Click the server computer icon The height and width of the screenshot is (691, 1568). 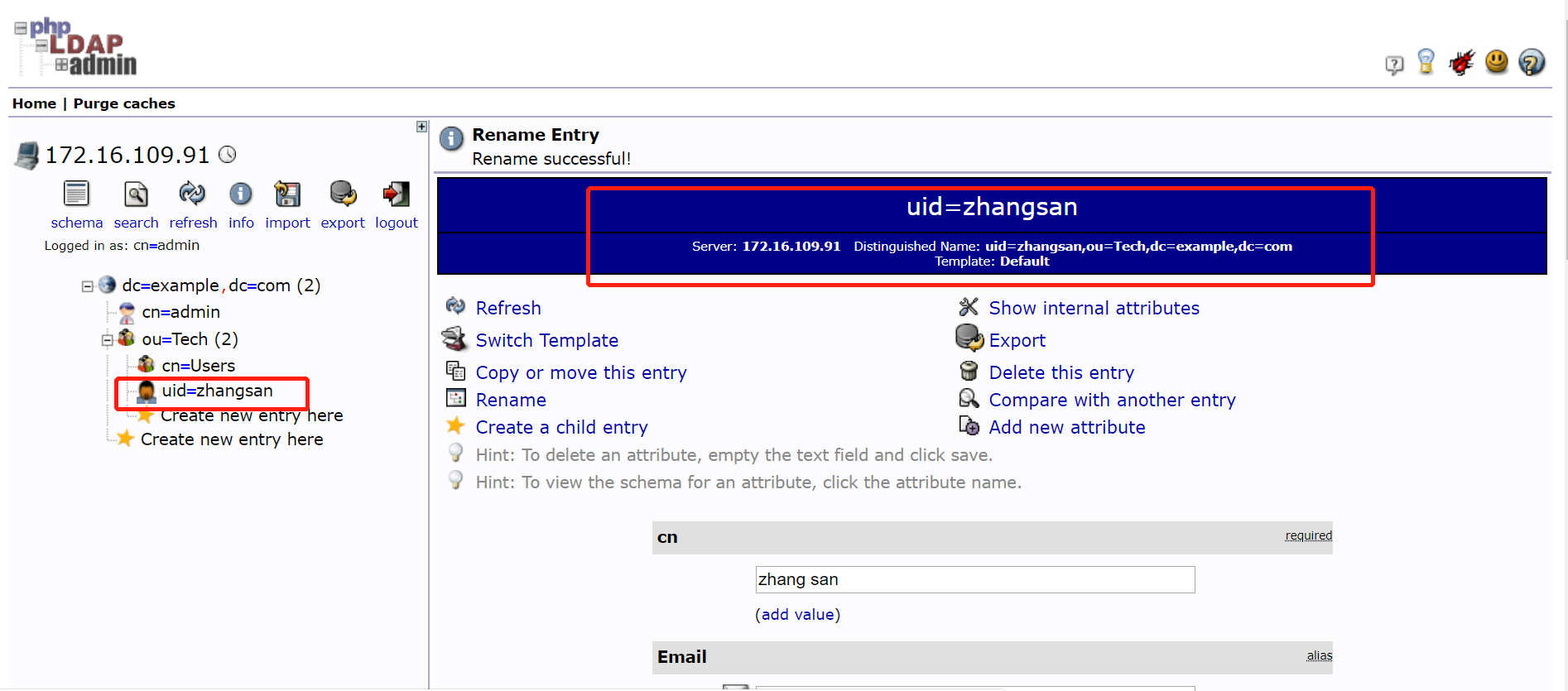click(x=26, y=156)
